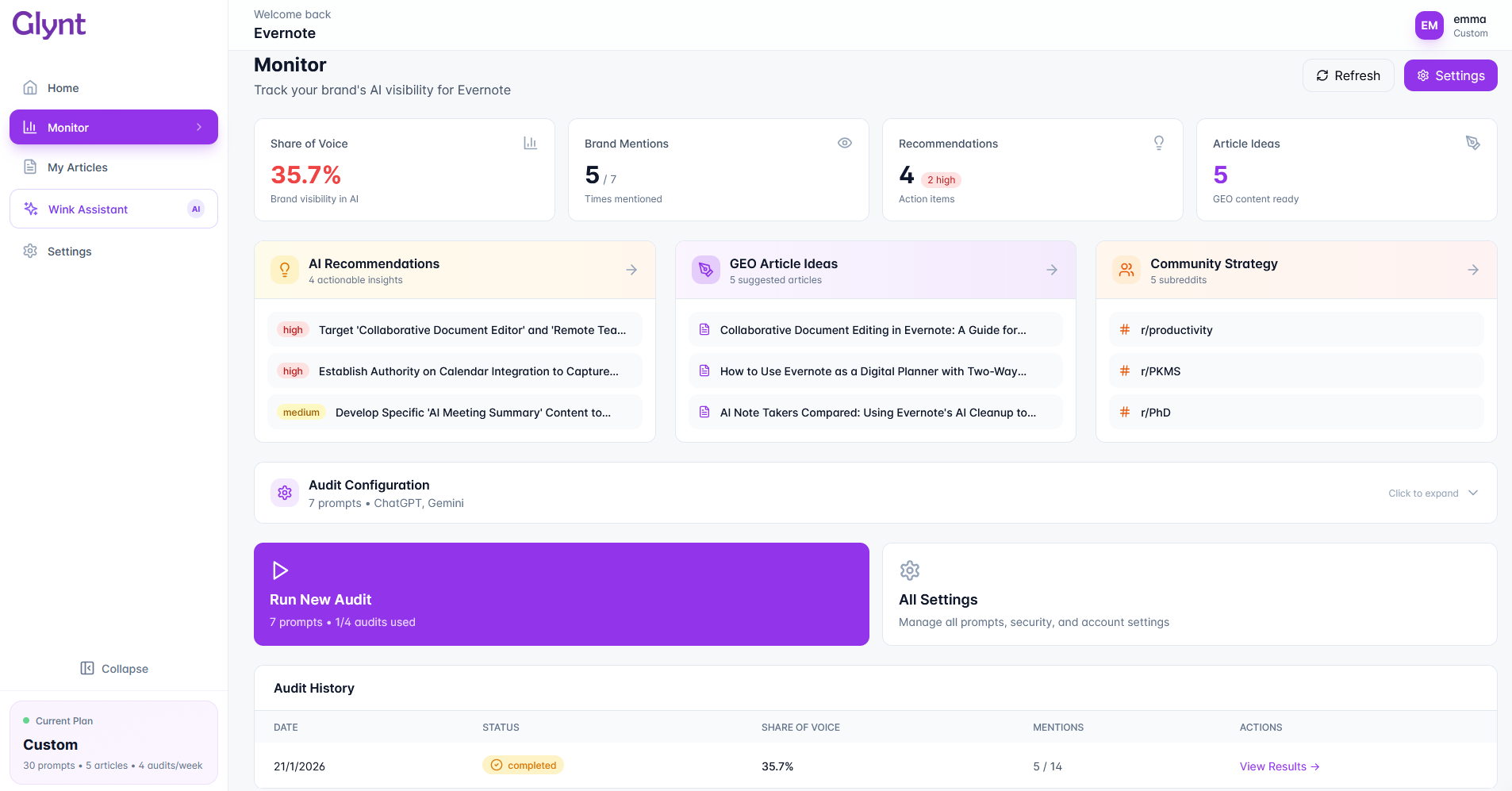The width and height of the screenshot is (1512, 791).
Task: Click the completed status badge
Action: coord(523,766)
